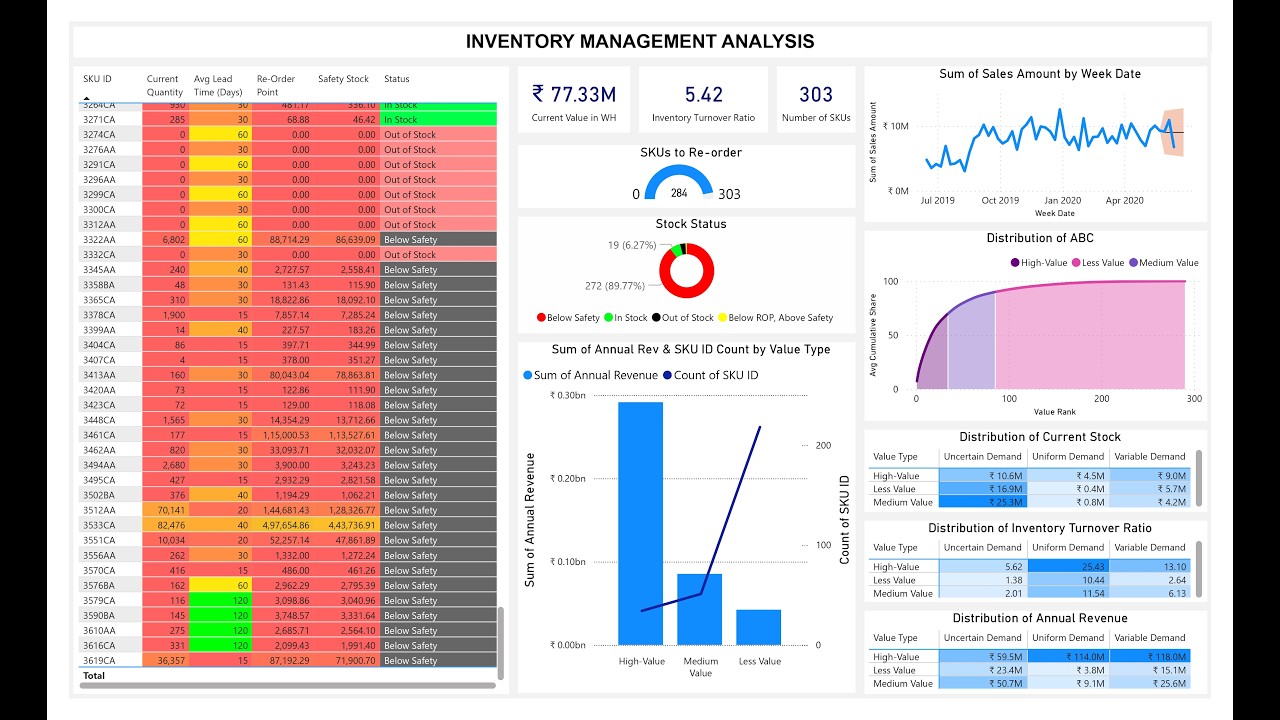Click the ₹ 114.0M annual revenue cell
1280x720 pixels.
pyautogui.click(x=1068, y=657)
